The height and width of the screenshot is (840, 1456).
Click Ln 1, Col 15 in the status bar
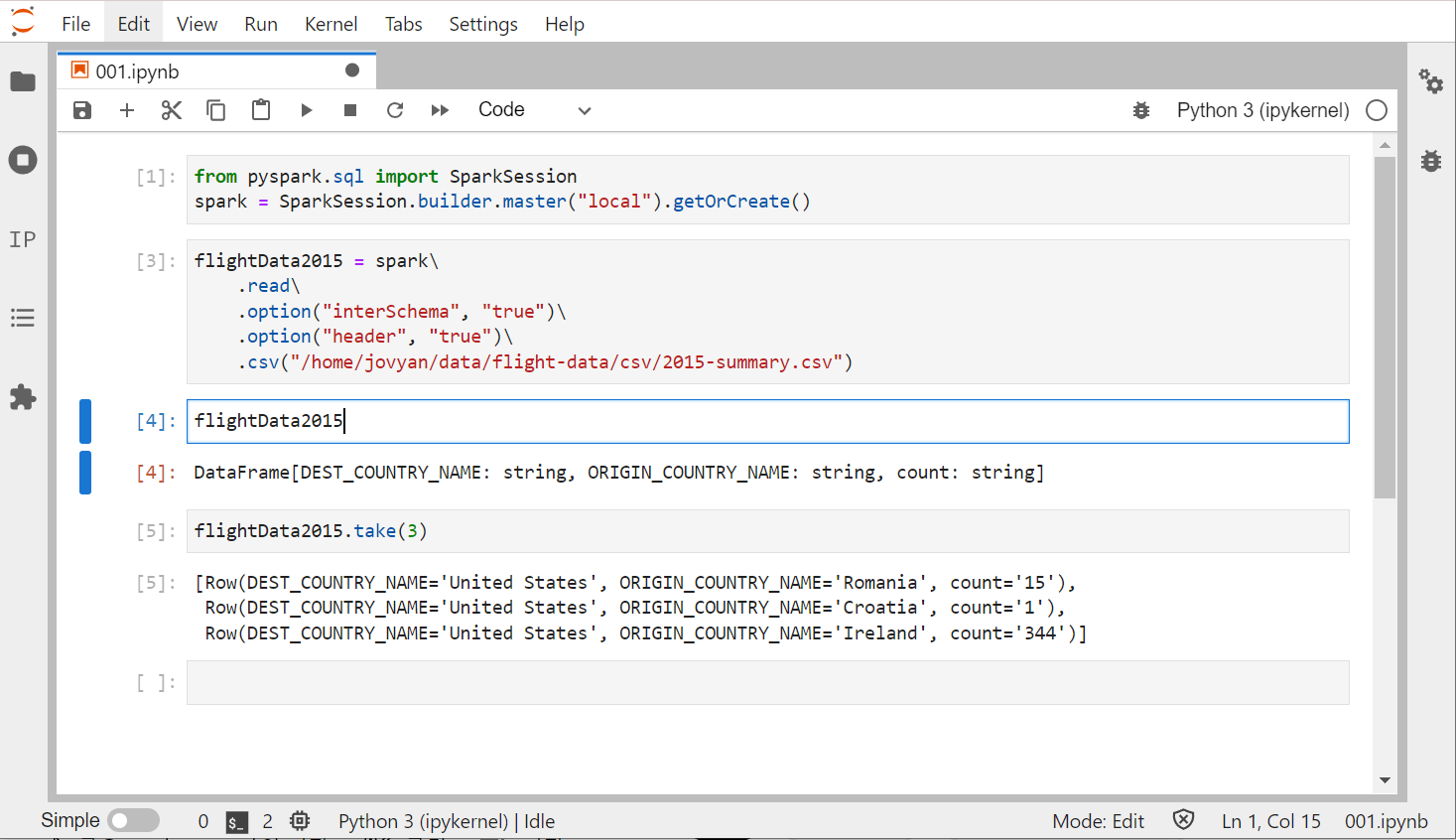click(1271, 821)
